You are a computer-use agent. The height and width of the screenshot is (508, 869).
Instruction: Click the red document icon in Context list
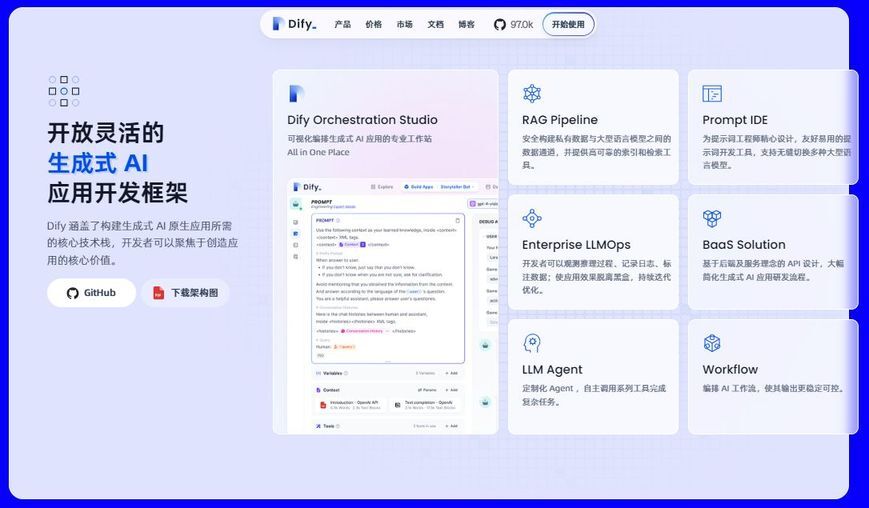point(323,405)
